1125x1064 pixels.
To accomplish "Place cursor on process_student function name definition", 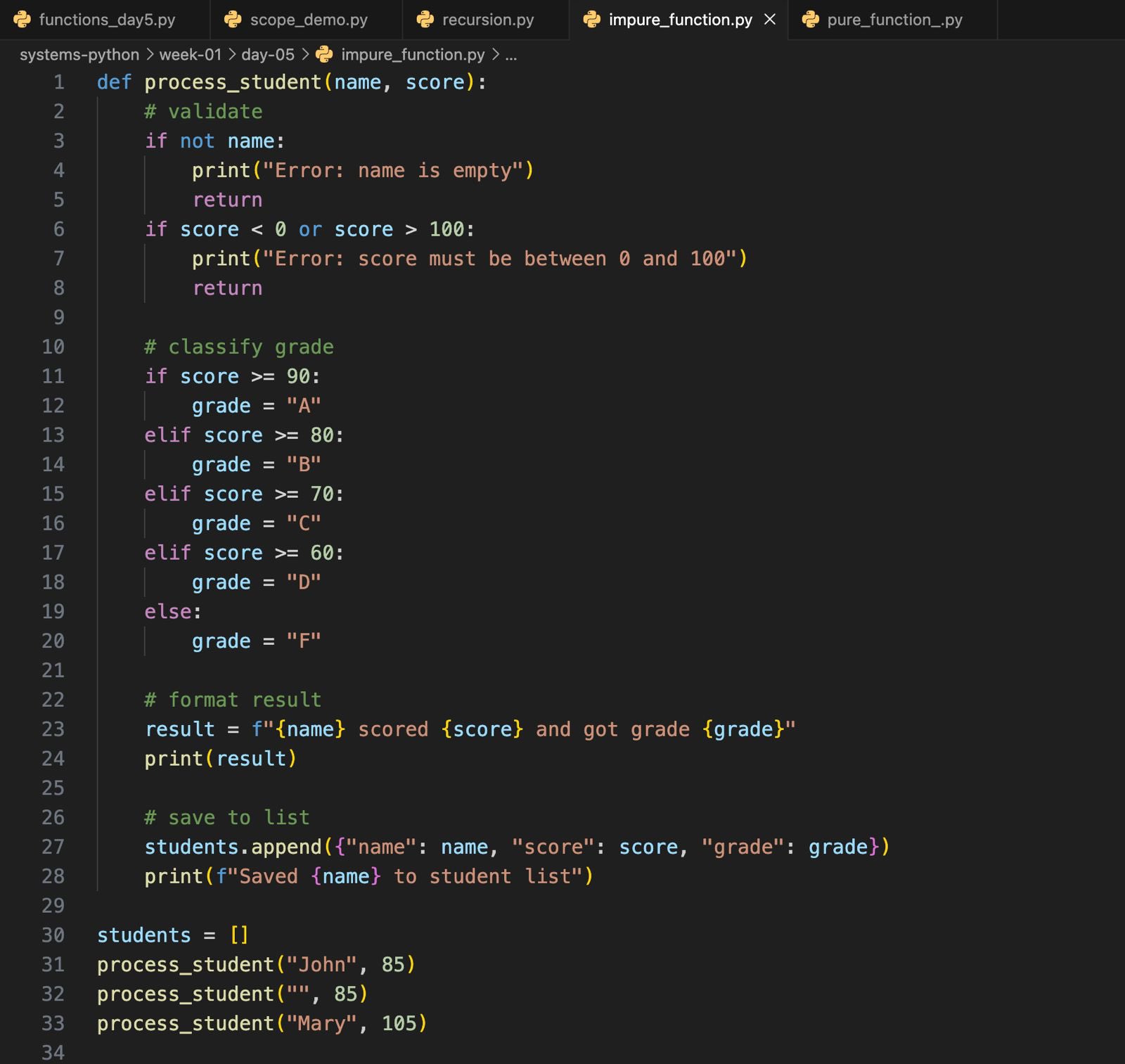I will (x=233, y=82).
